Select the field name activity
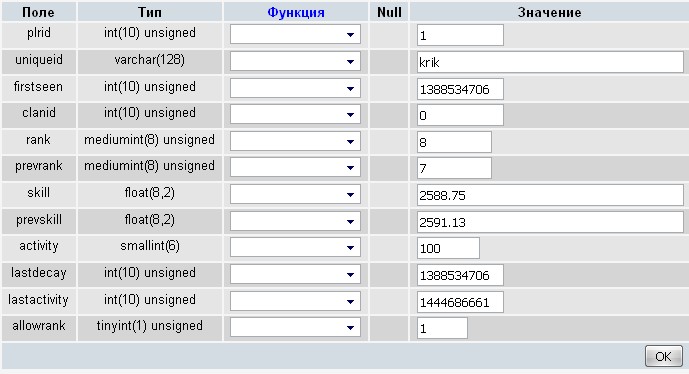 tap(39, 246)
